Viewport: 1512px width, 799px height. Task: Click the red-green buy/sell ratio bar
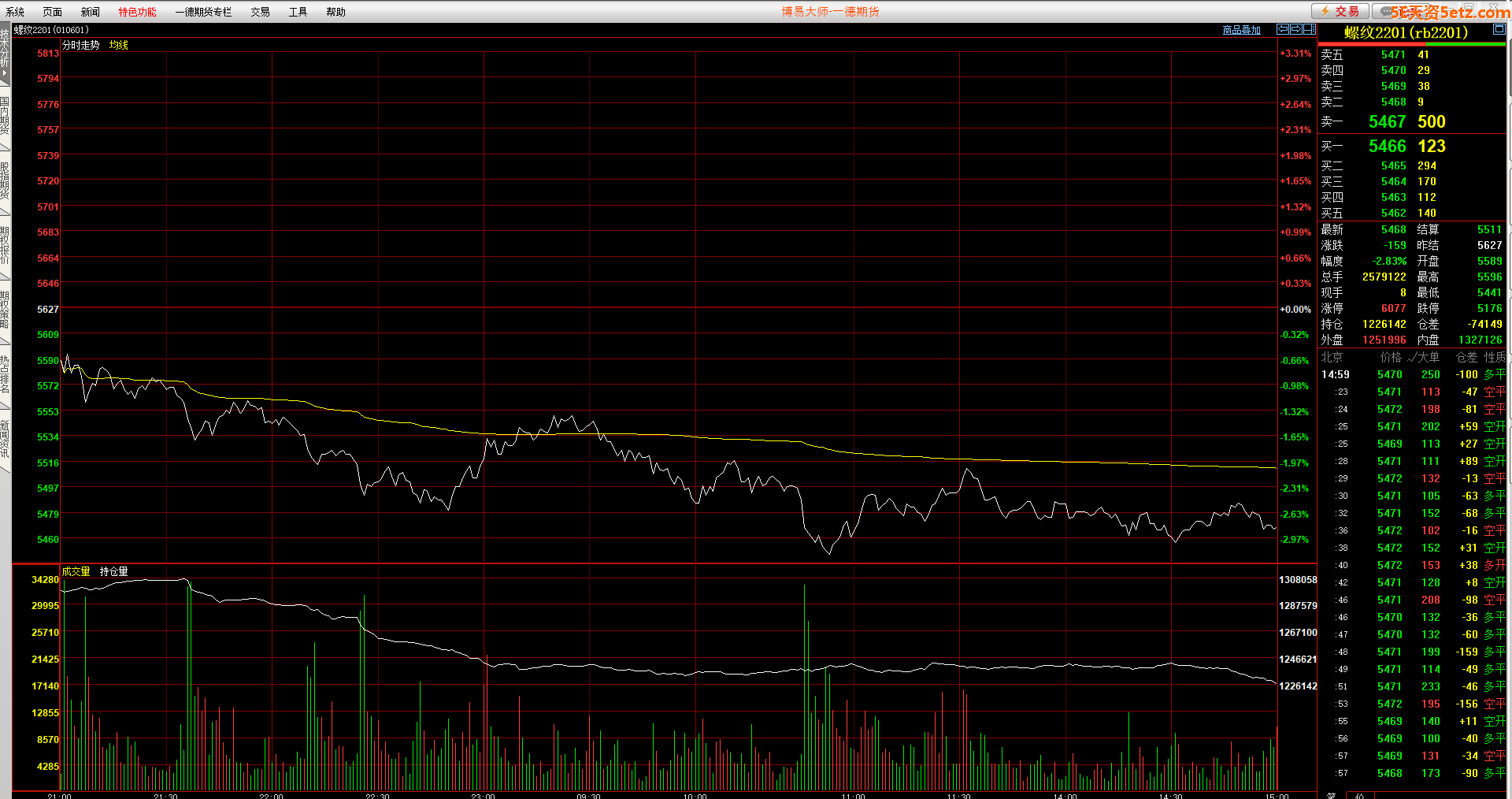point(1412,45)
